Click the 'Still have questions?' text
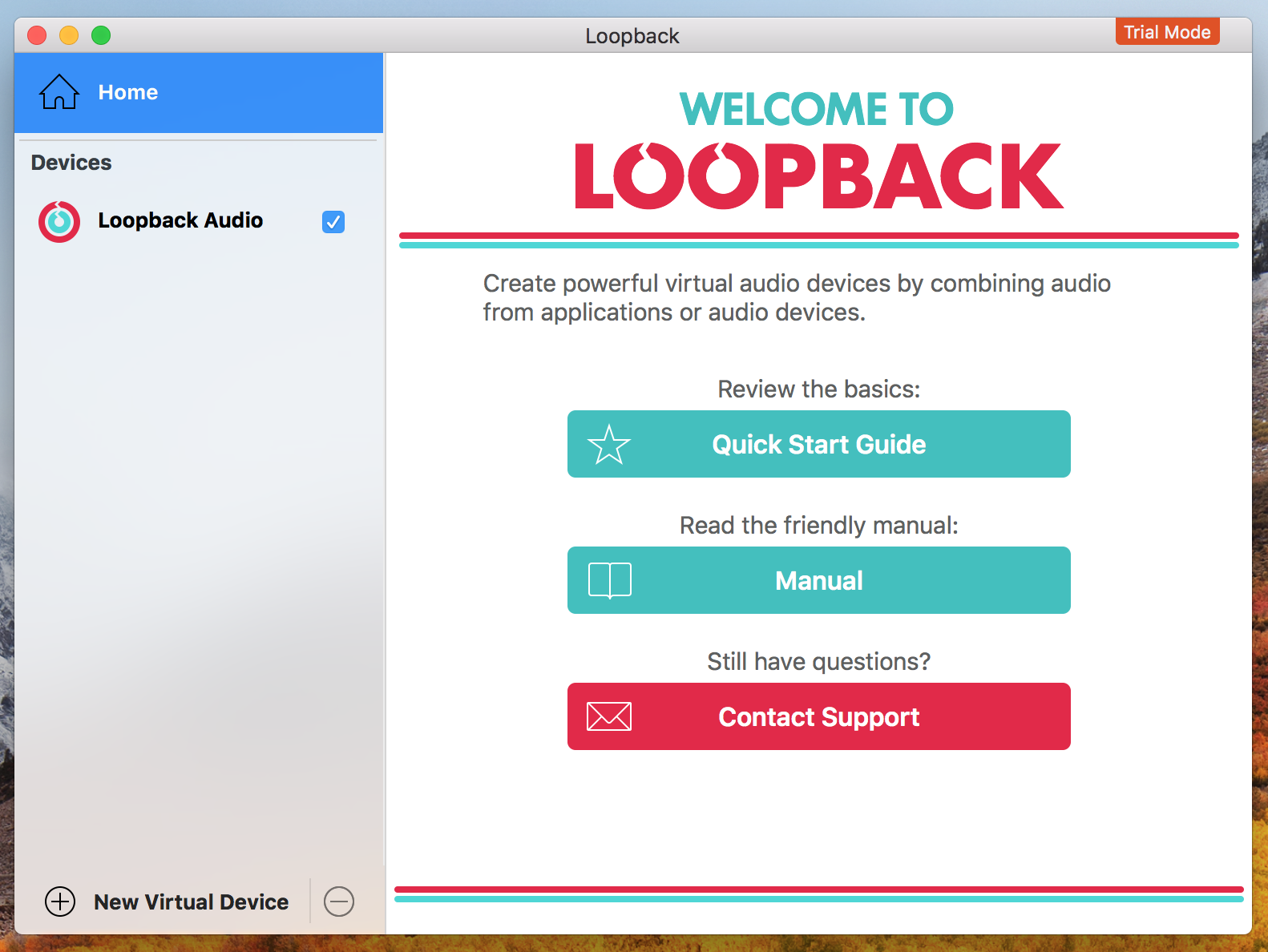 click(819, 661)
